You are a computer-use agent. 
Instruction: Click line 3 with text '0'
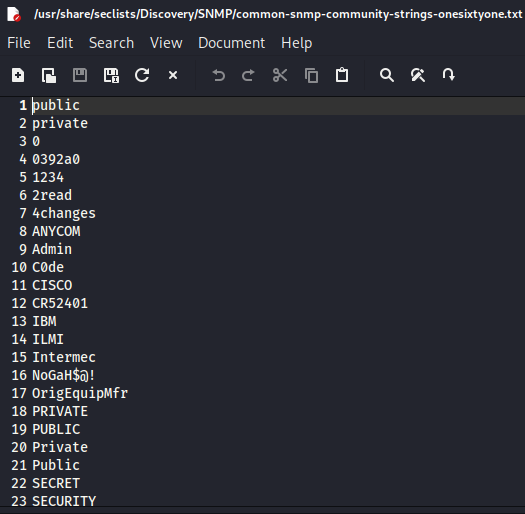pyautogui.click(x=36, y=141)
